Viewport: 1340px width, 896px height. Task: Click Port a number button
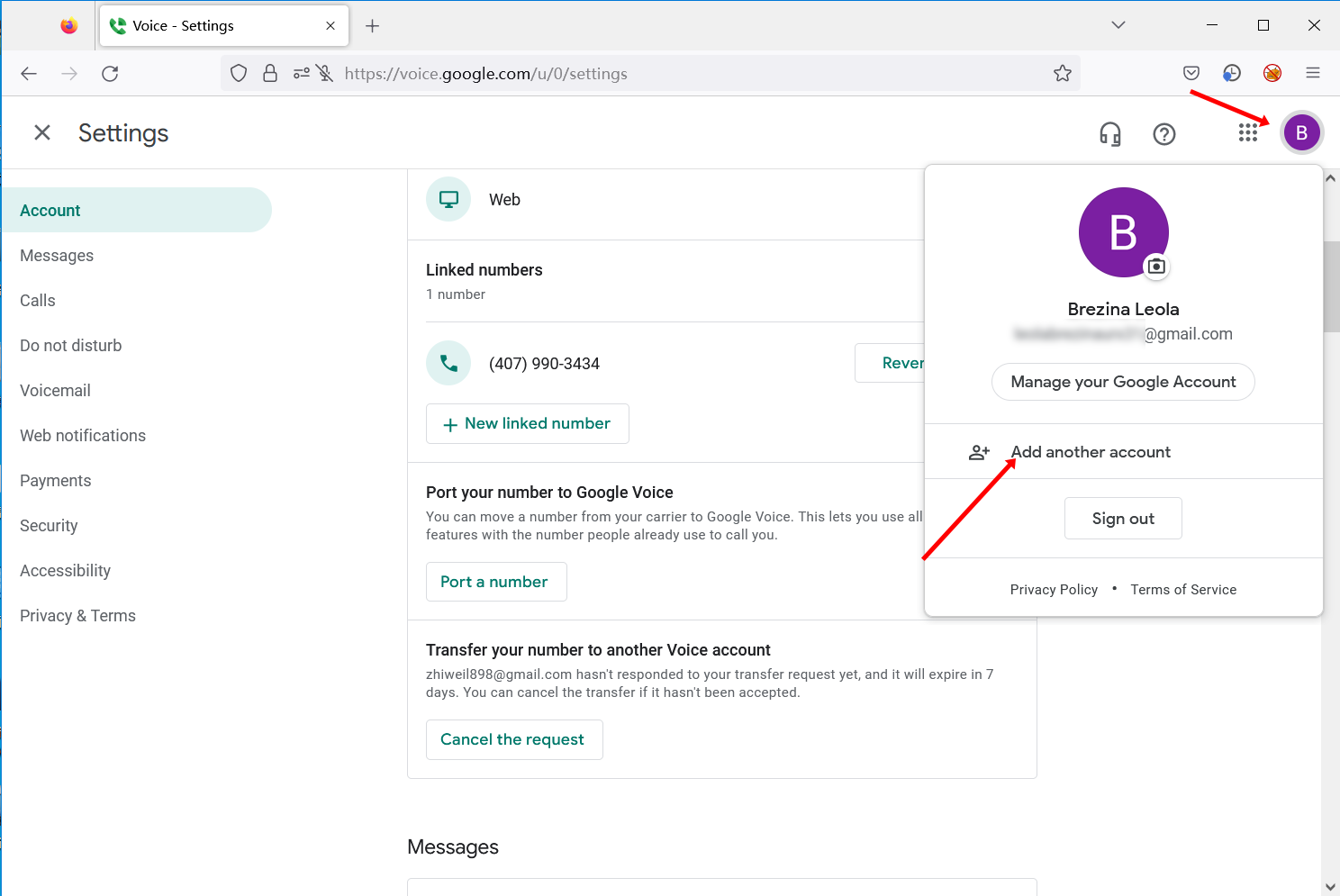pyautogui.click(x=496, y=582)
